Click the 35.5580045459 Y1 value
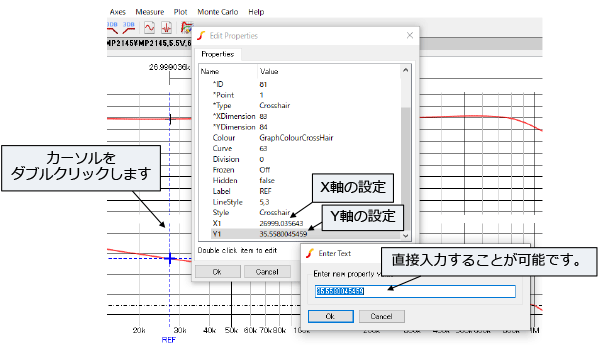Viewport: 600px width, 360px height. (x=283, y=234)
